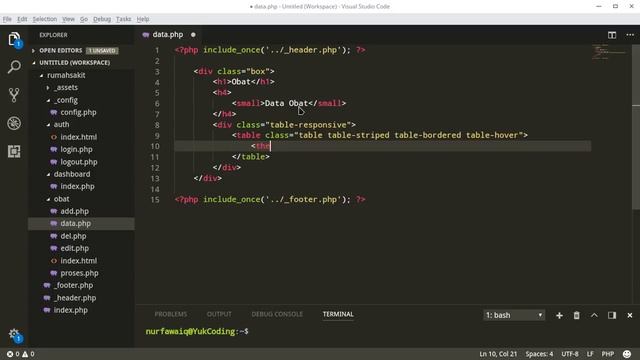Open the Debug menu
Screen dimensions: 640x360
click(x=102, y=19)
